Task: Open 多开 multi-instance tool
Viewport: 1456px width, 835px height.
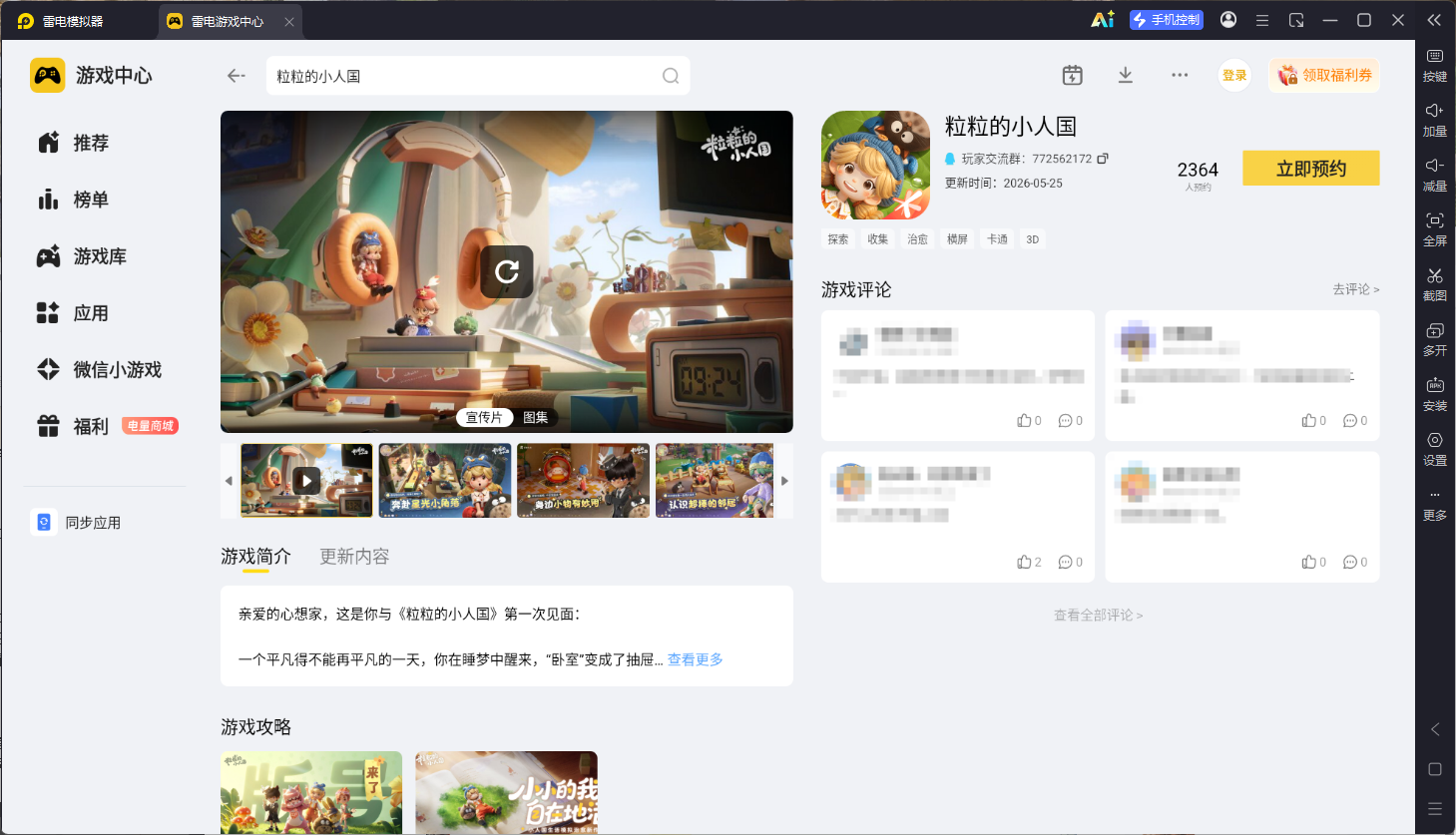Action: [1435, 330]
